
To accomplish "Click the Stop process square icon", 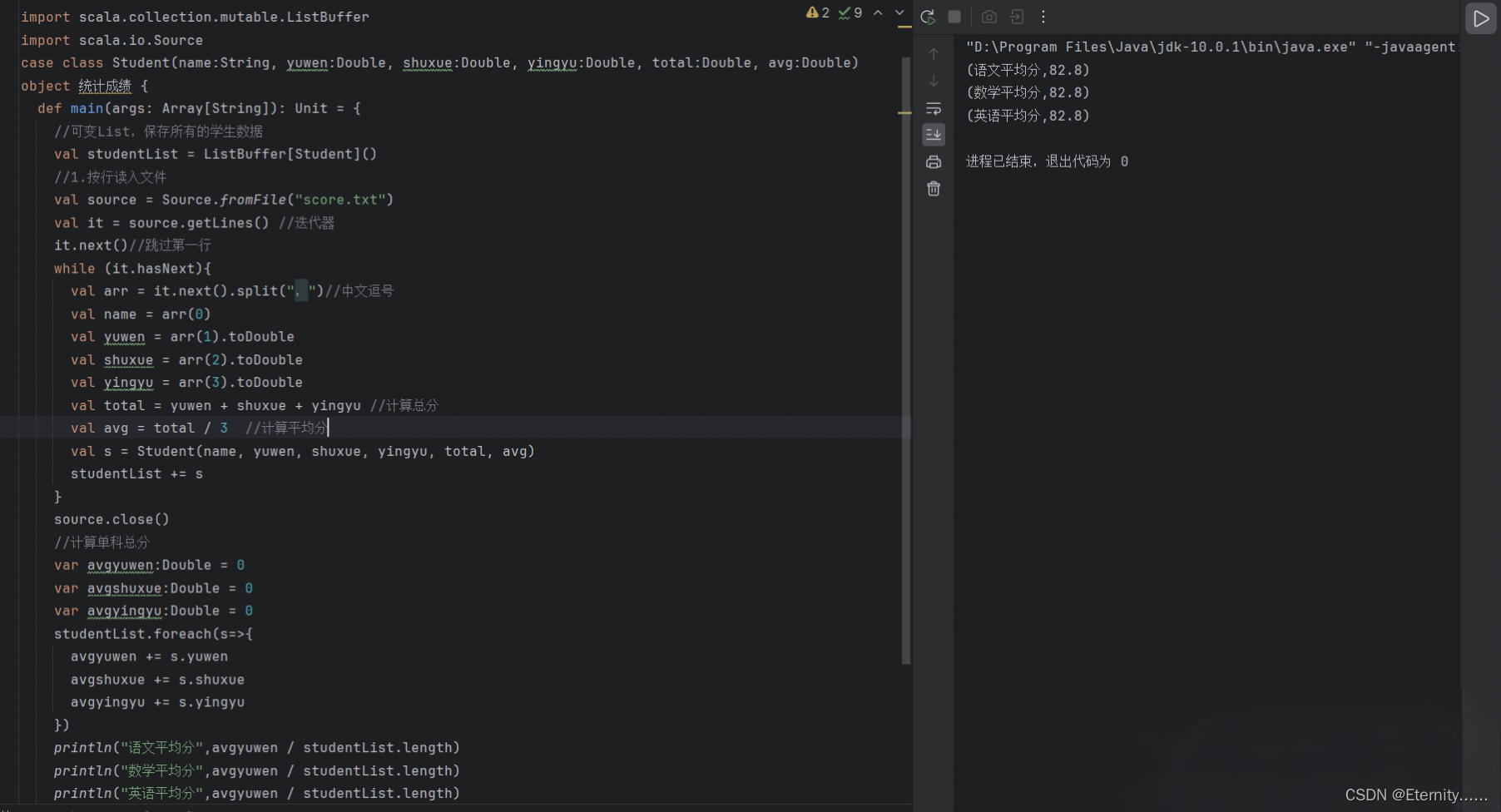I will point(954,17).
